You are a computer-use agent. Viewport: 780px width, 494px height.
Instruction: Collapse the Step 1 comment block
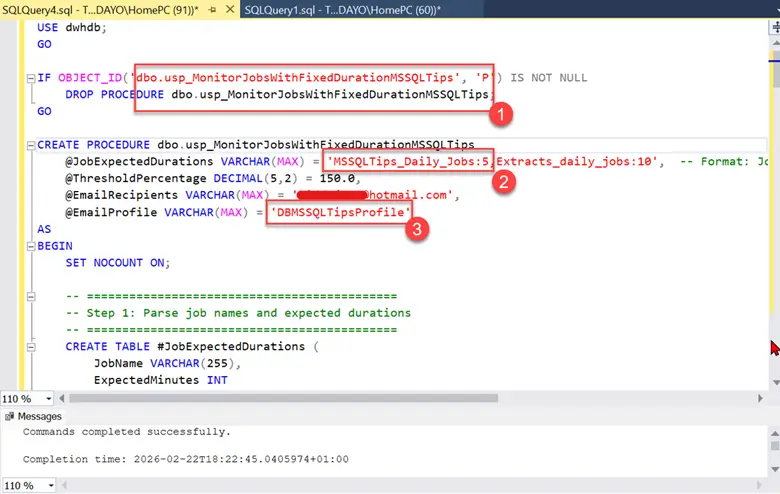click(x=31, y=296)
